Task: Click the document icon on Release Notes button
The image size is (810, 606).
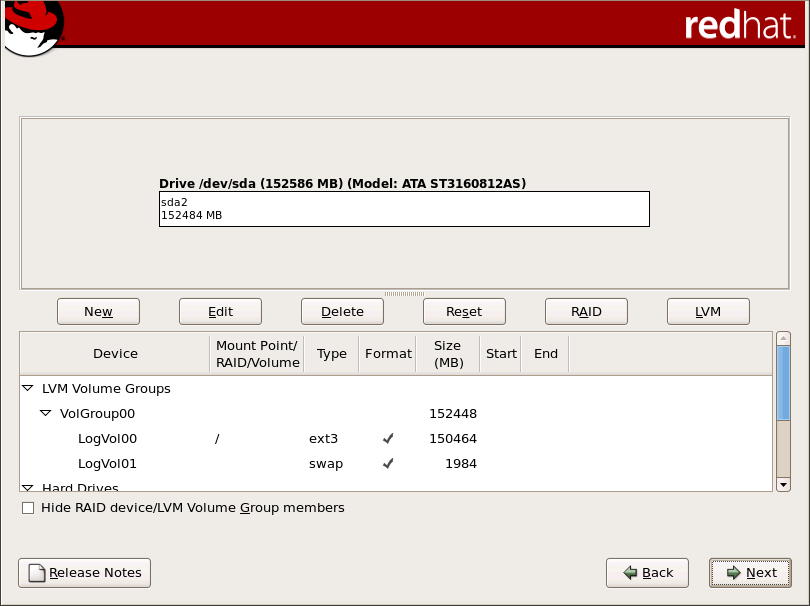Action: click(37, 572)
